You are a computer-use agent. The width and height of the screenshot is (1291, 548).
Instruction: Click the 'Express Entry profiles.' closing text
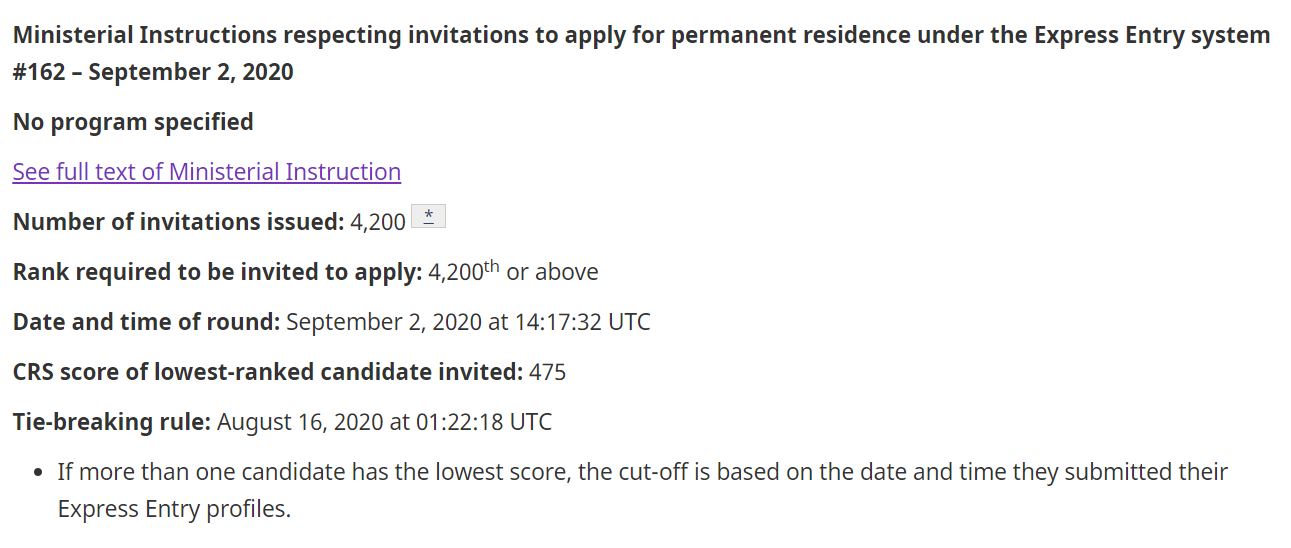(174, 509)
